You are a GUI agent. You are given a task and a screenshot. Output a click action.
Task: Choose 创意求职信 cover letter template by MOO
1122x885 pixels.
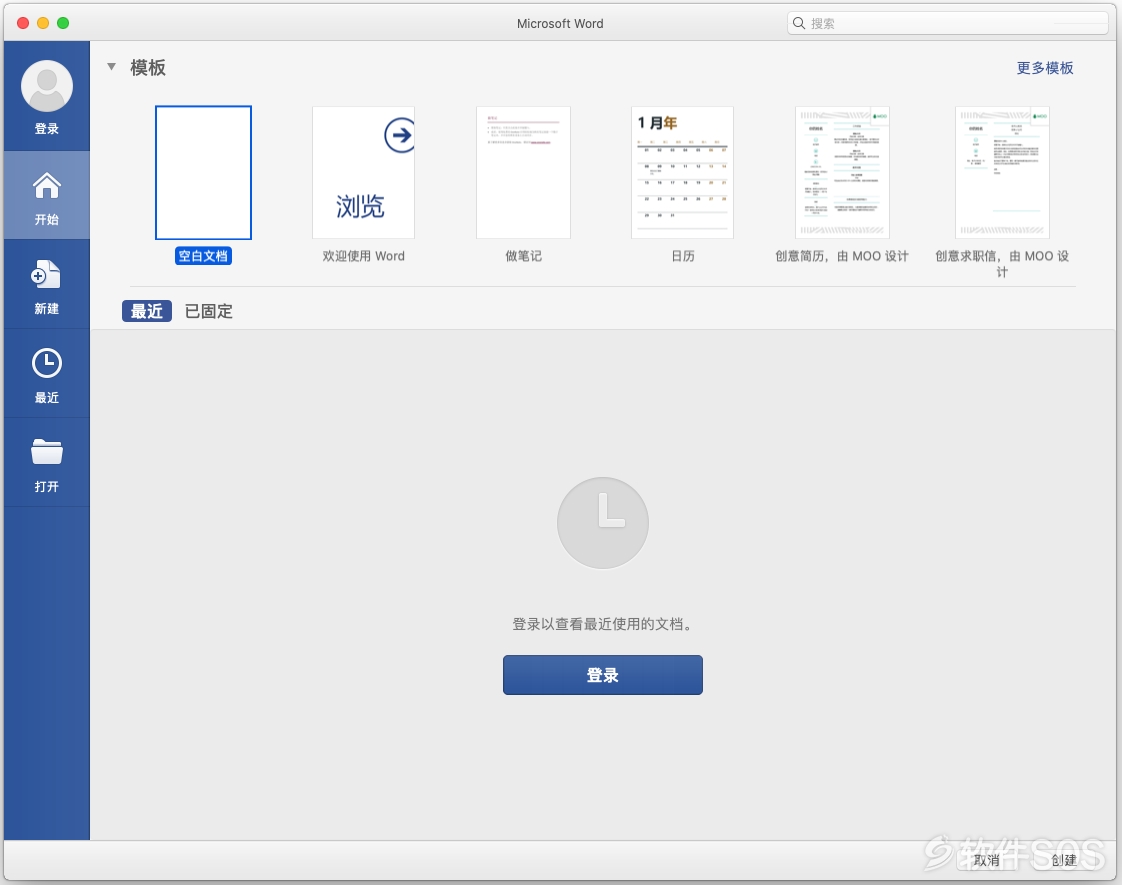click(1002, 172)
